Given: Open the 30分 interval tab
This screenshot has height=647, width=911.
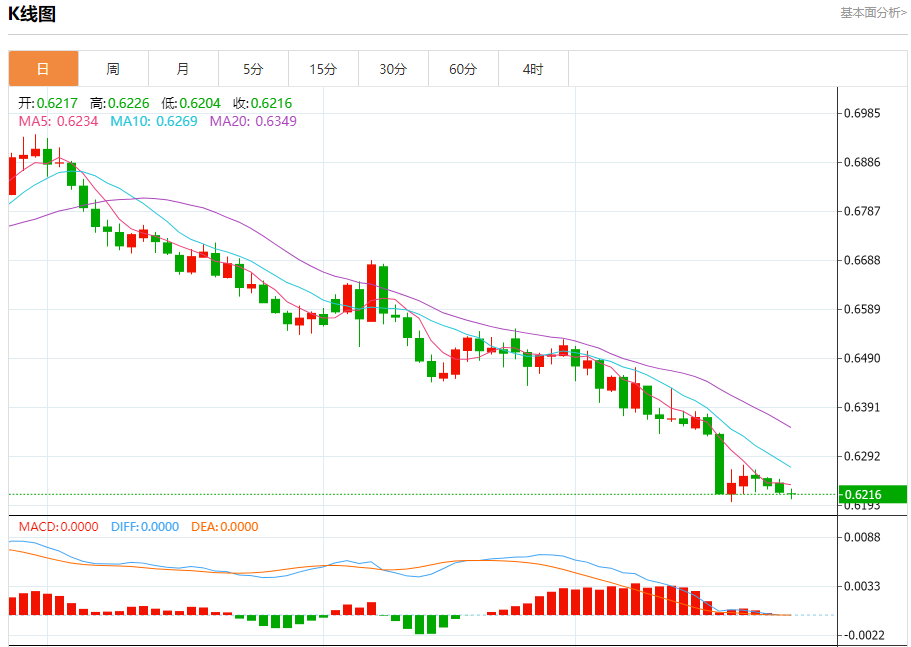Looking at the screenshot, I should tap(393, 69).
